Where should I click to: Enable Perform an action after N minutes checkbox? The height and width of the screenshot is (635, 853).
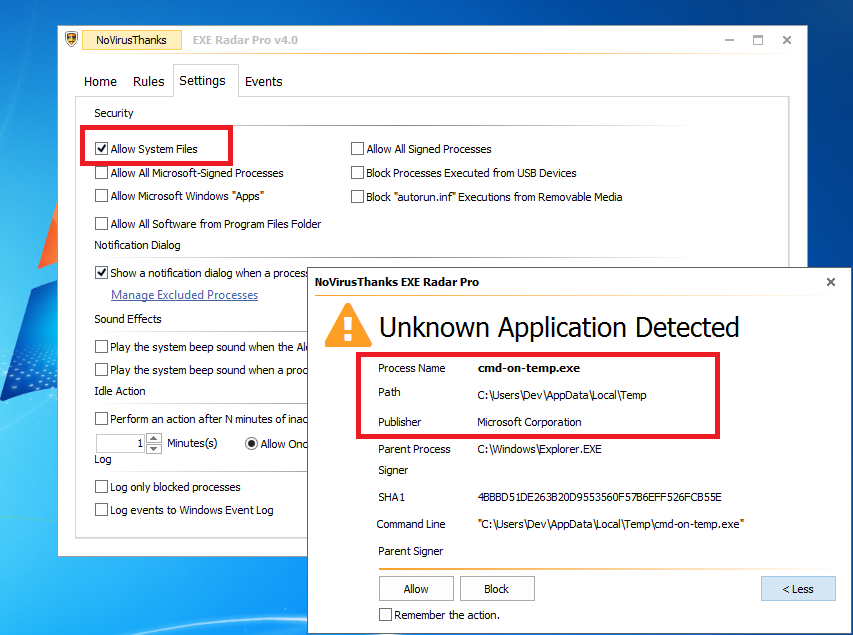point(101,418)
